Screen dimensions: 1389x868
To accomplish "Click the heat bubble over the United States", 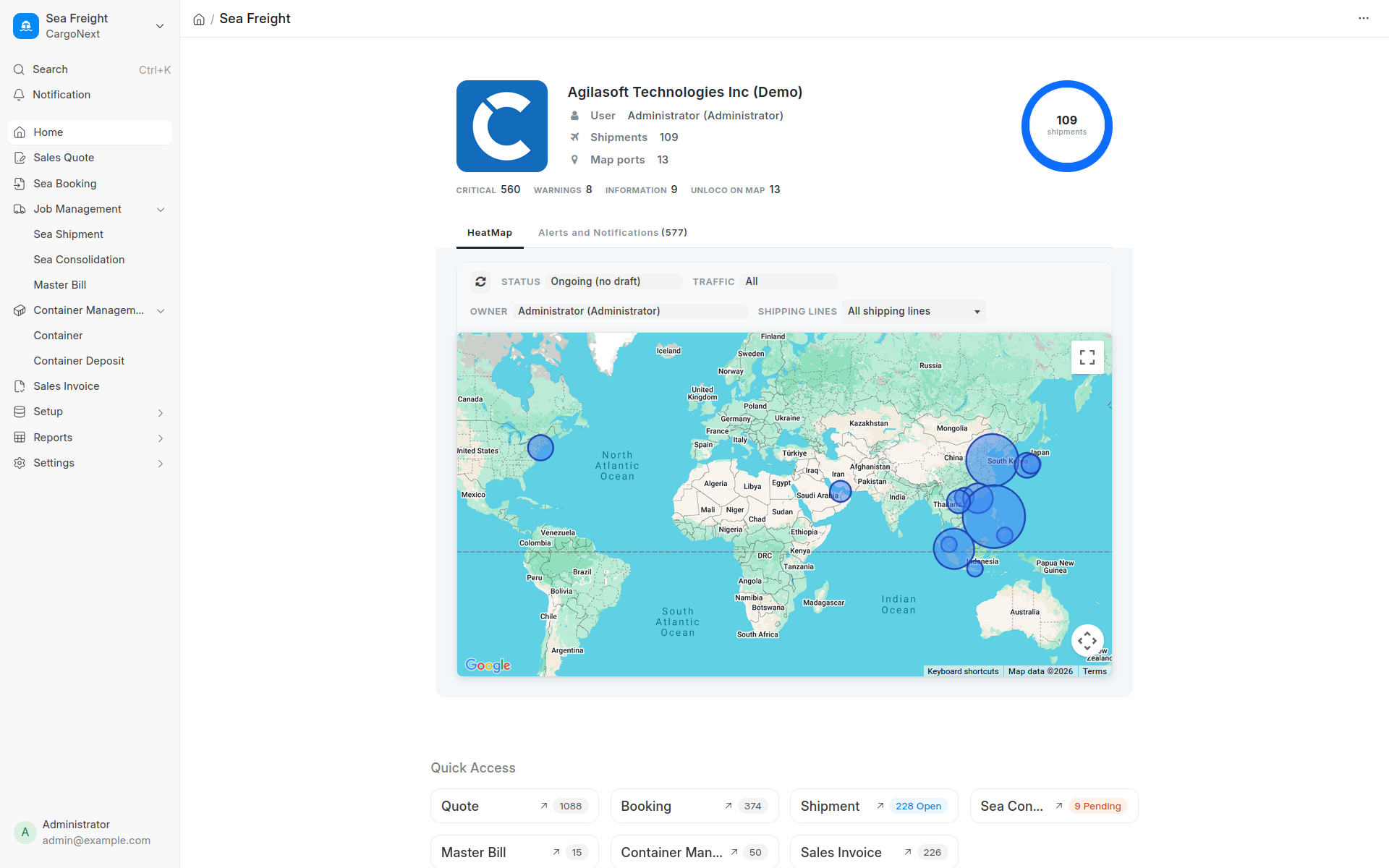I will pos(540,448).
